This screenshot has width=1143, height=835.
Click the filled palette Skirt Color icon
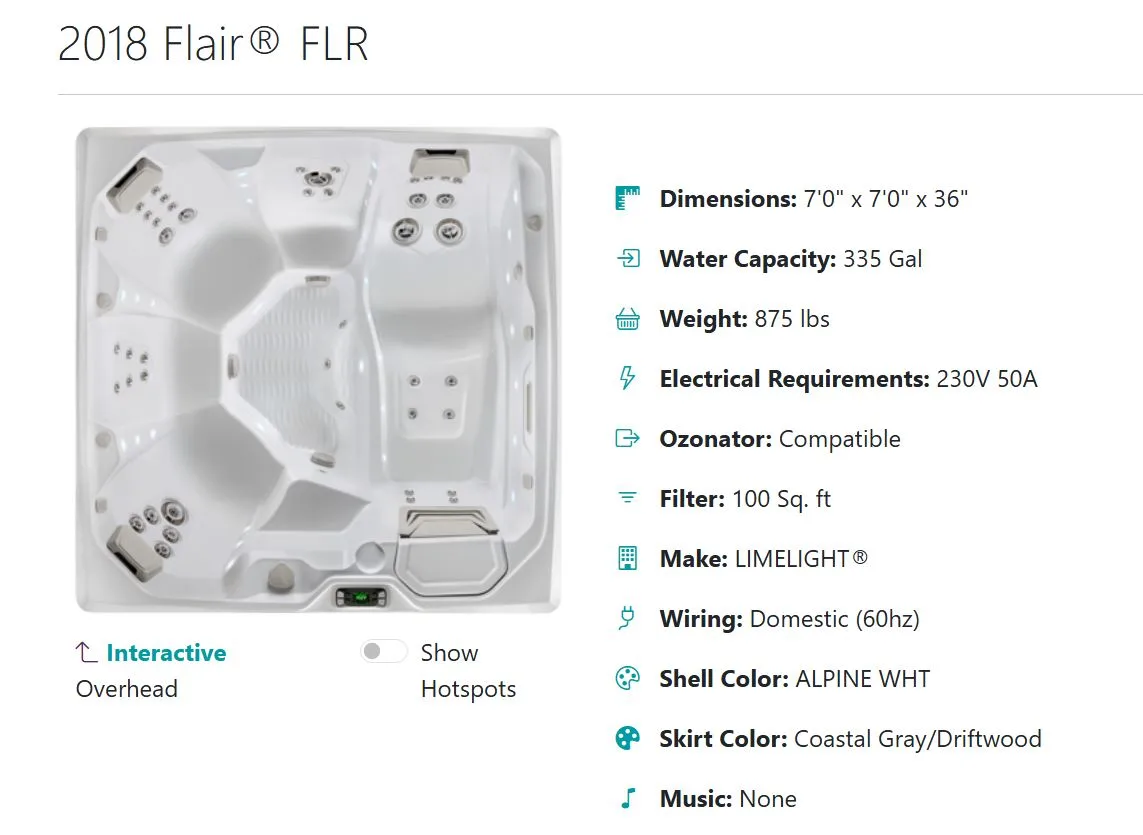click(628, 738)
